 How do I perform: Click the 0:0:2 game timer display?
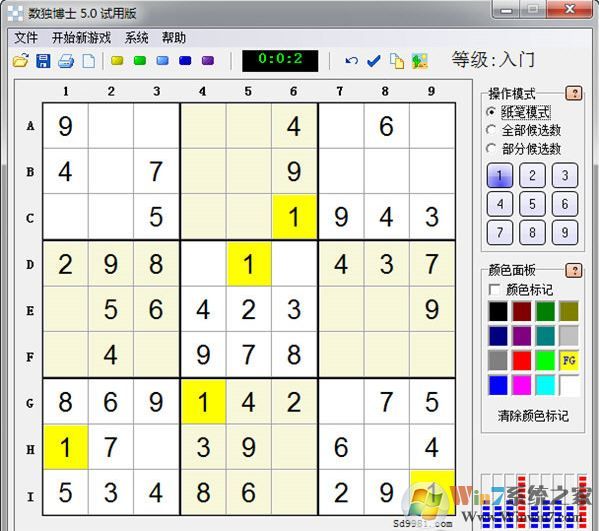pyautogui.click(x=280, y=60)
